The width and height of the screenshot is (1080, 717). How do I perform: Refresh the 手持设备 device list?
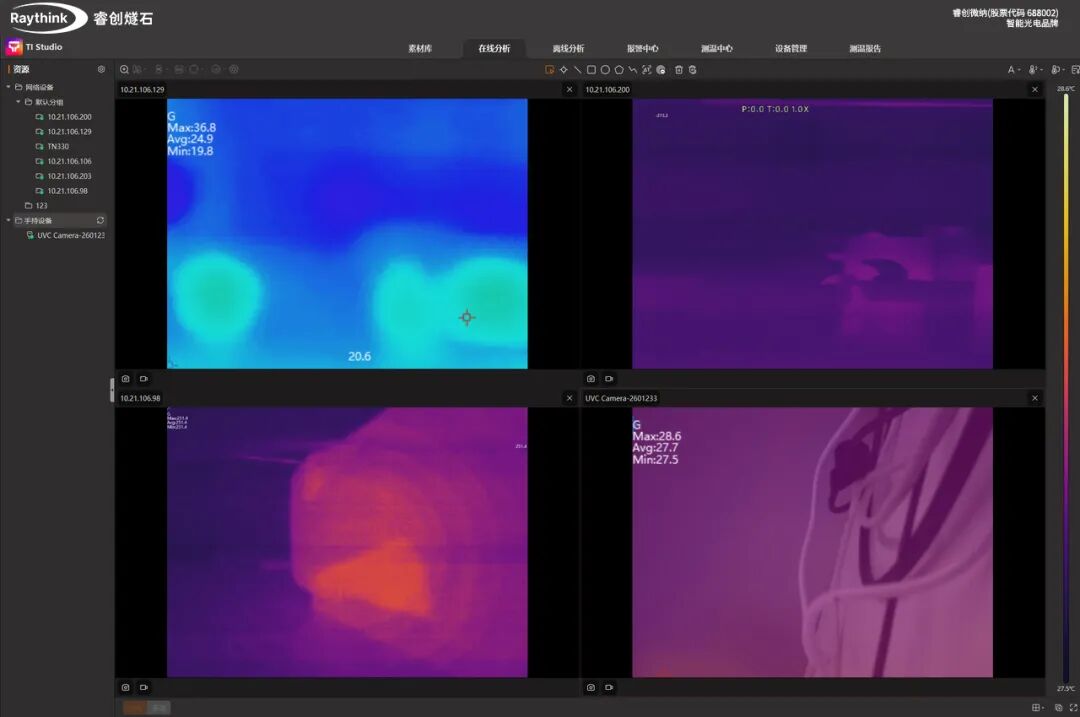click(100, 220)
